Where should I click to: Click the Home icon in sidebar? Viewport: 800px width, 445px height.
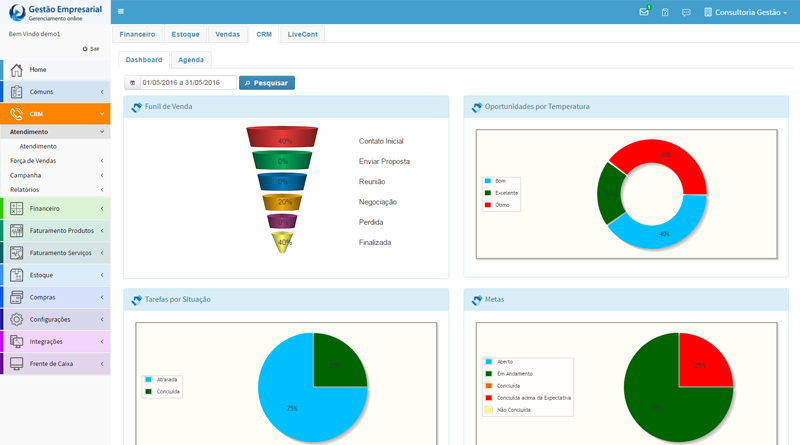point(17,70)
